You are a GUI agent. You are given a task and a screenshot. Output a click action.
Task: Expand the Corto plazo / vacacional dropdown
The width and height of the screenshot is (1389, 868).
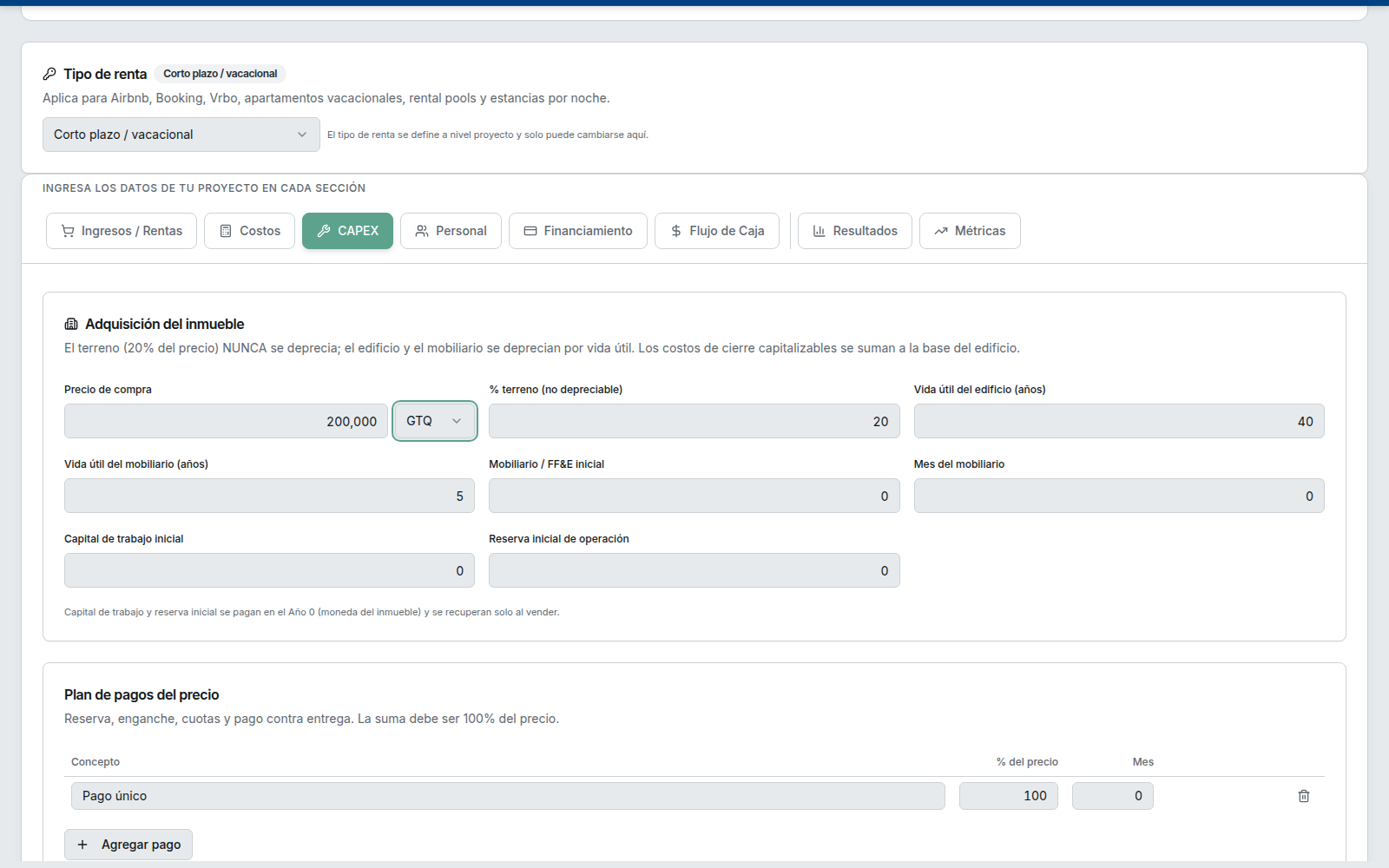pos(181,135)
